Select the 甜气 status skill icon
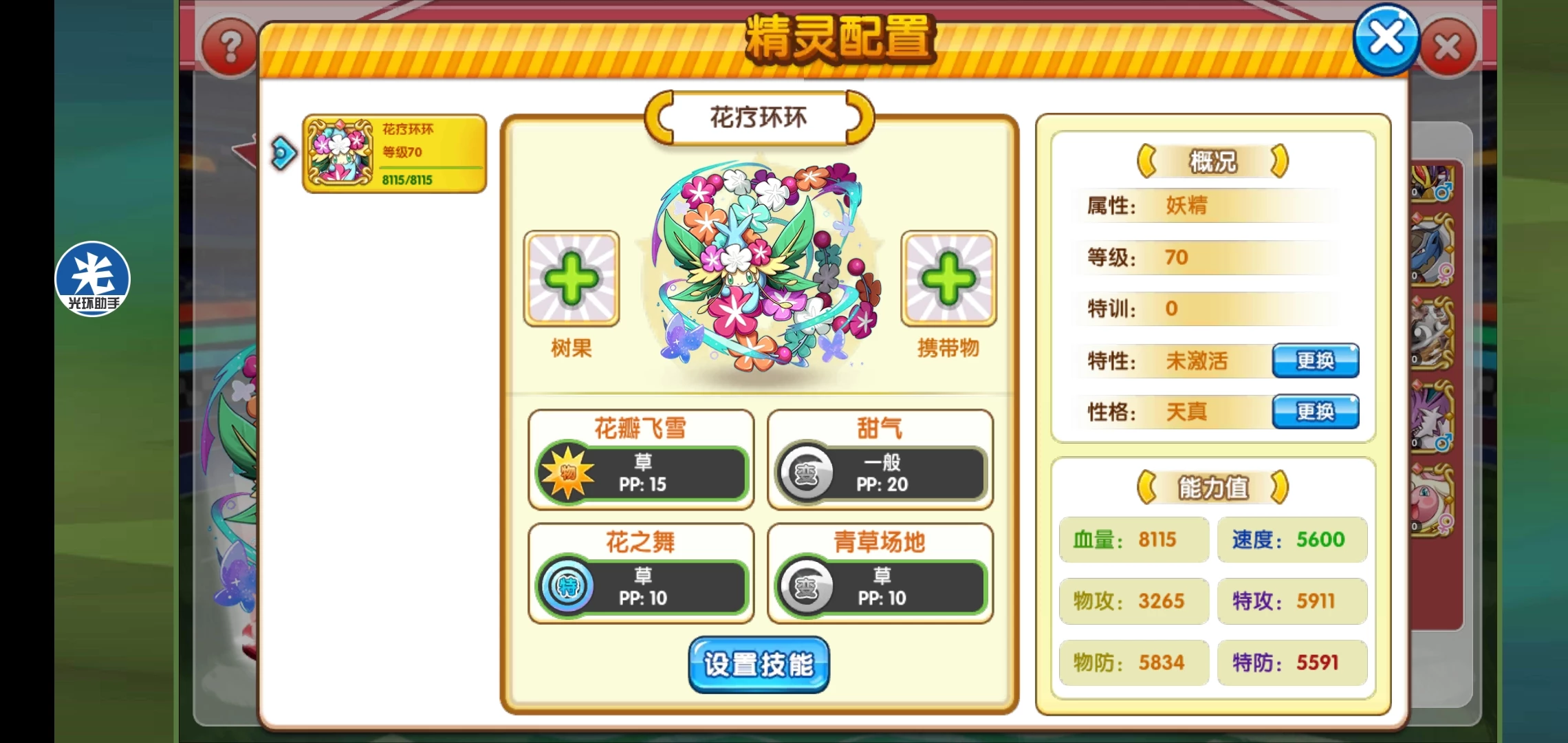The height and width of the screenshot is (743, 1568). pyautogui.click(x=805, y=473)
